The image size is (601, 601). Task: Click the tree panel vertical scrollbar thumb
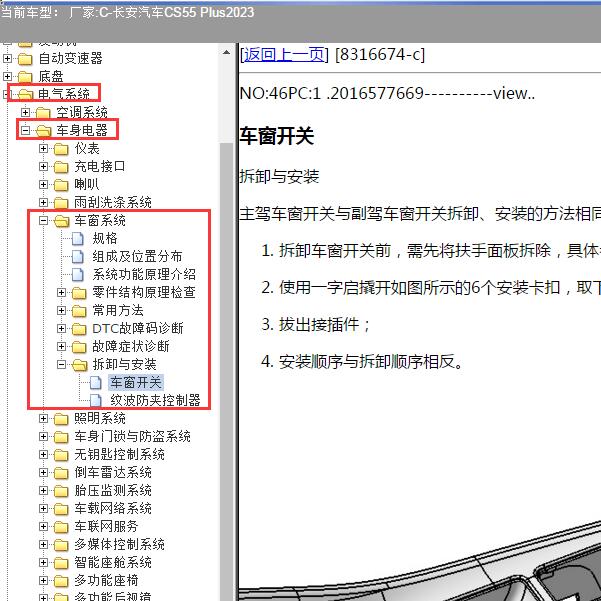[x=227, y=372]
